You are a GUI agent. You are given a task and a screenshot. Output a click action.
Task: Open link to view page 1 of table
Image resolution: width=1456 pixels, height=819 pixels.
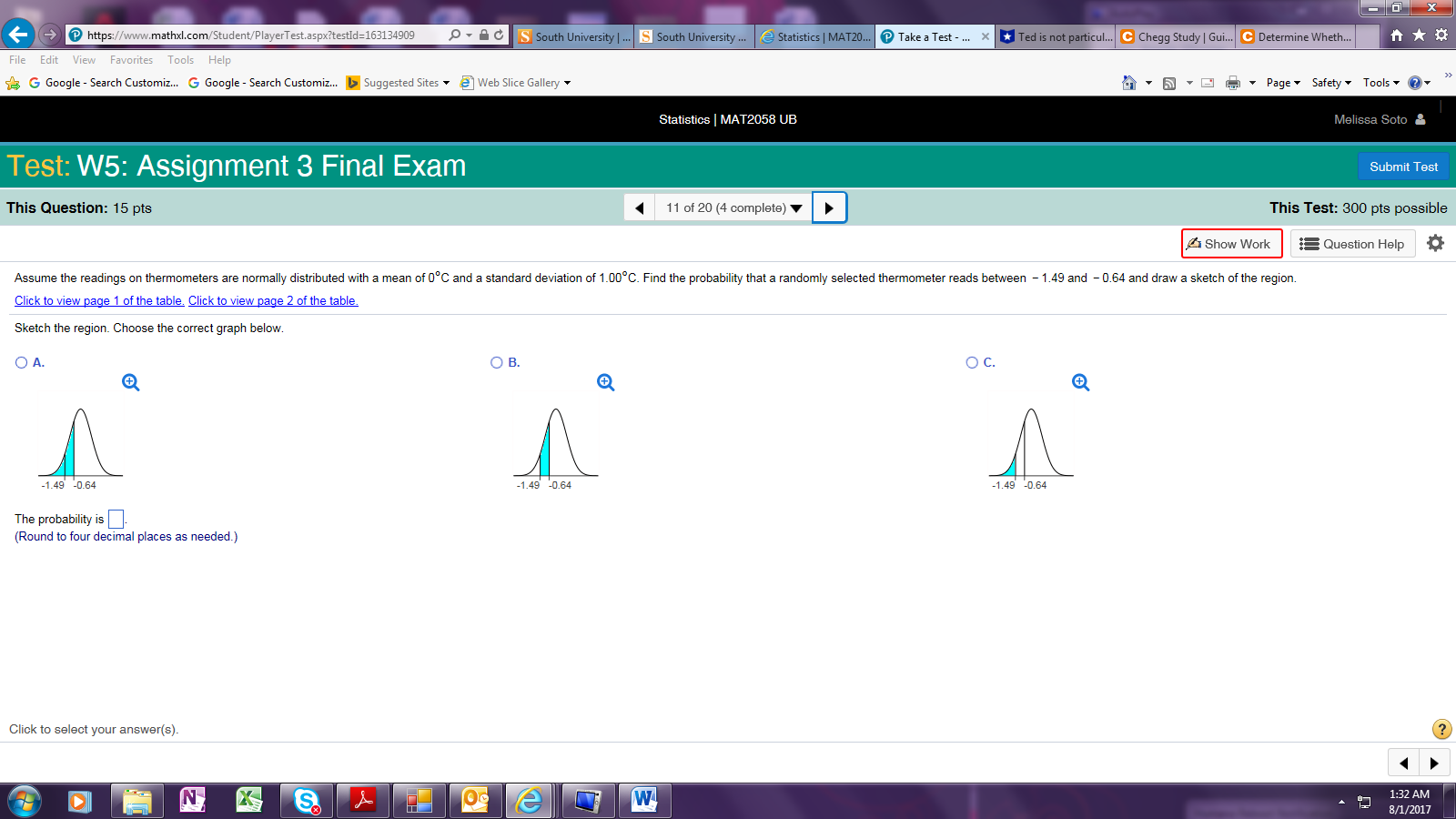(x=99, y=301)
